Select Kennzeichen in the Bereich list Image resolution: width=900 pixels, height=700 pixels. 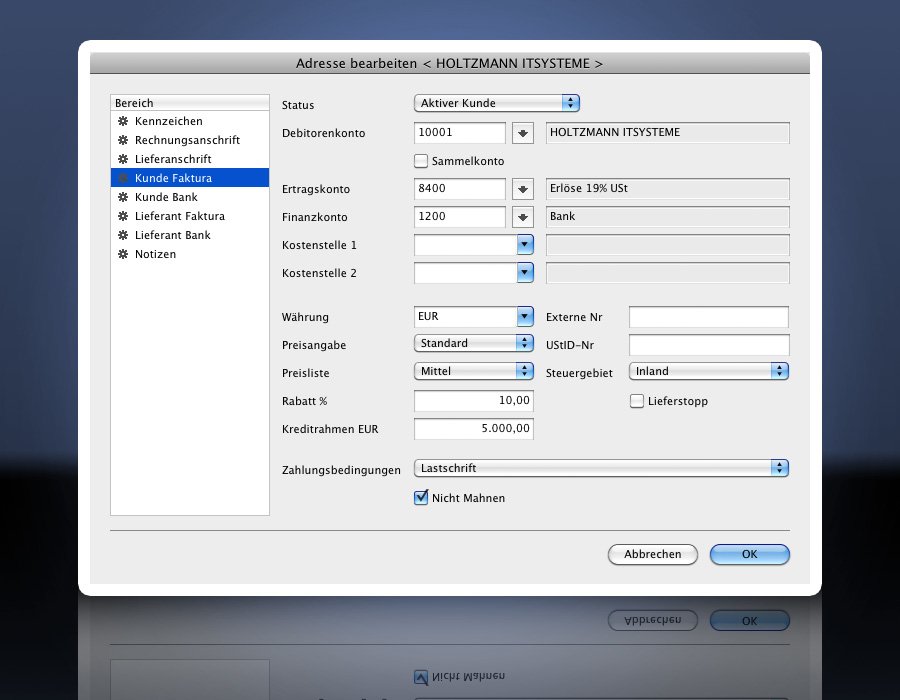[189, 121]
